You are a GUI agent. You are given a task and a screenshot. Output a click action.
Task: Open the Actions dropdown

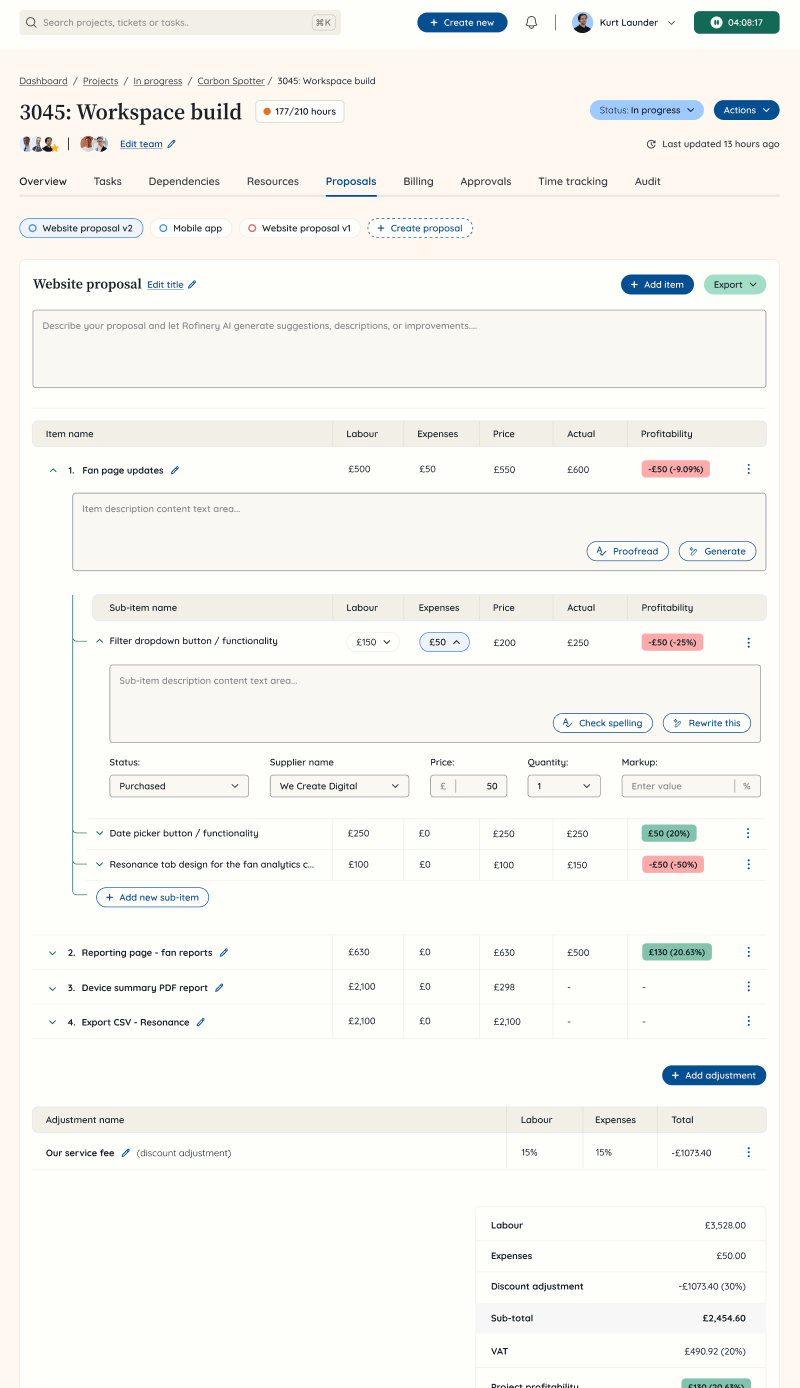746,110
